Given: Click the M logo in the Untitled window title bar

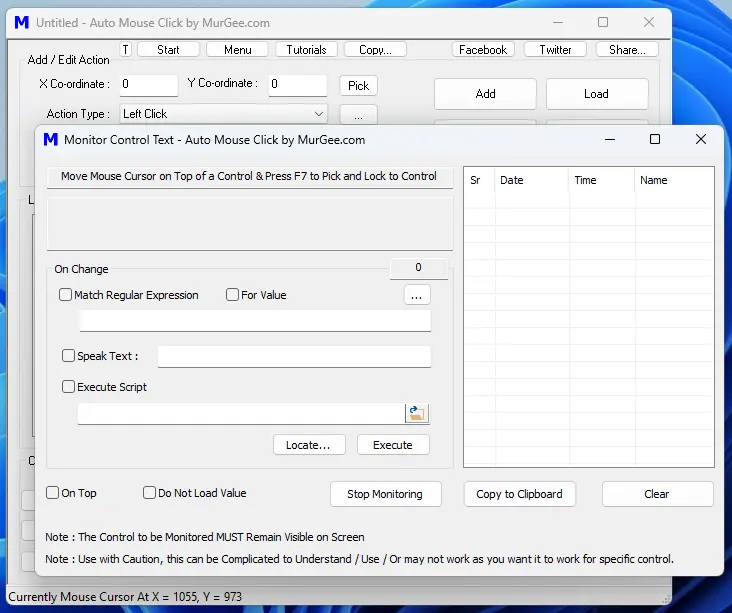Looking at the screenshot, I should (x=21, y=22).
